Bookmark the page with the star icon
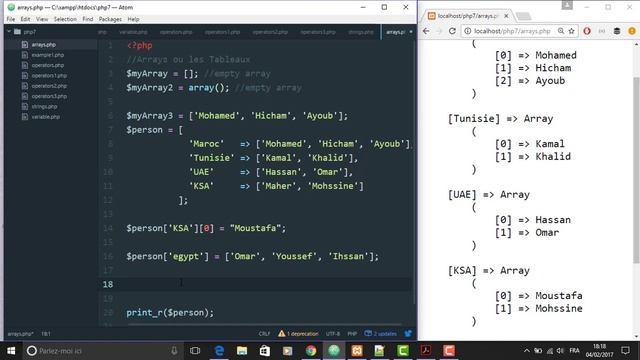The width and height of the screenshot is (640, 360). tap(571, 31)
